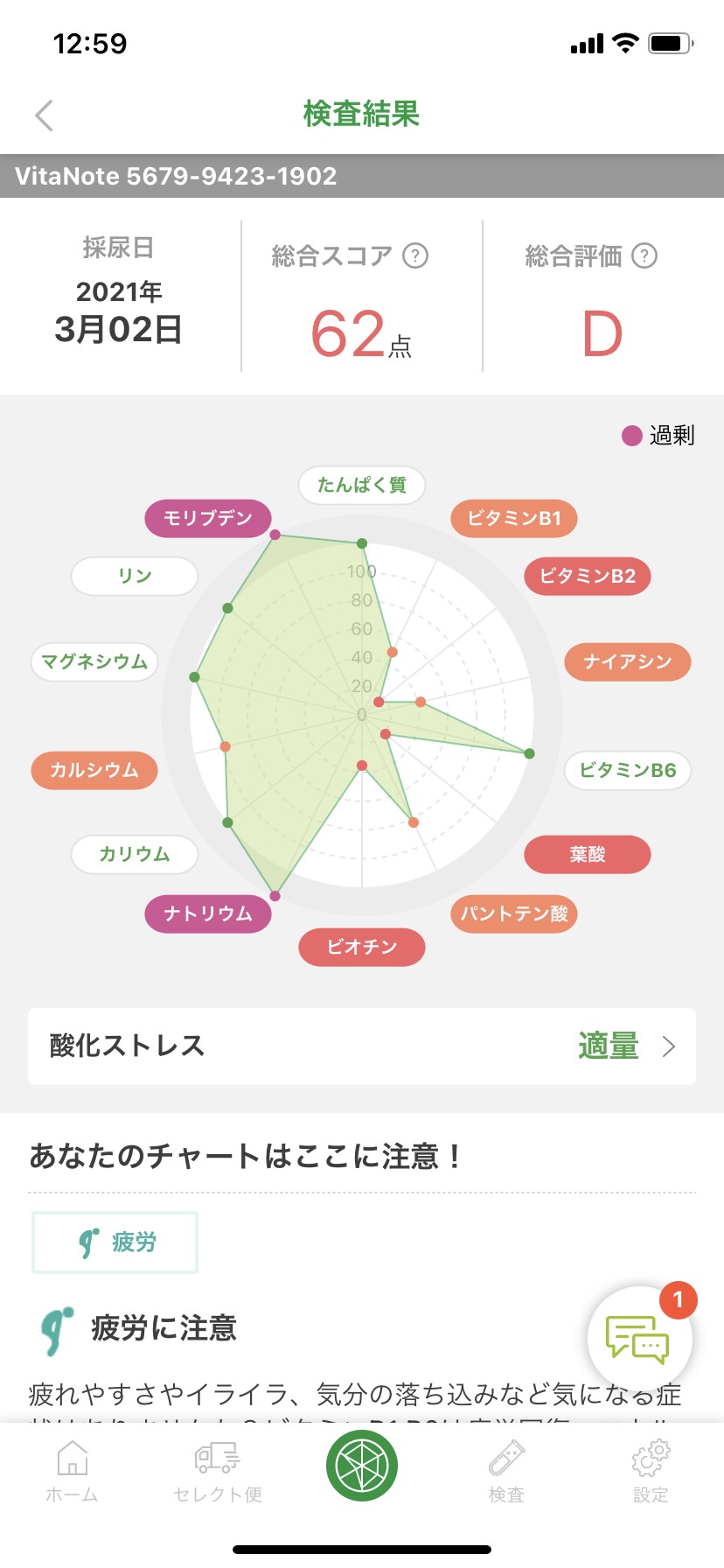The height and width of the screenshot is (1568, 724).
Task: Expand the 酸化ストレス row chevron
Action: (669, 1046)
